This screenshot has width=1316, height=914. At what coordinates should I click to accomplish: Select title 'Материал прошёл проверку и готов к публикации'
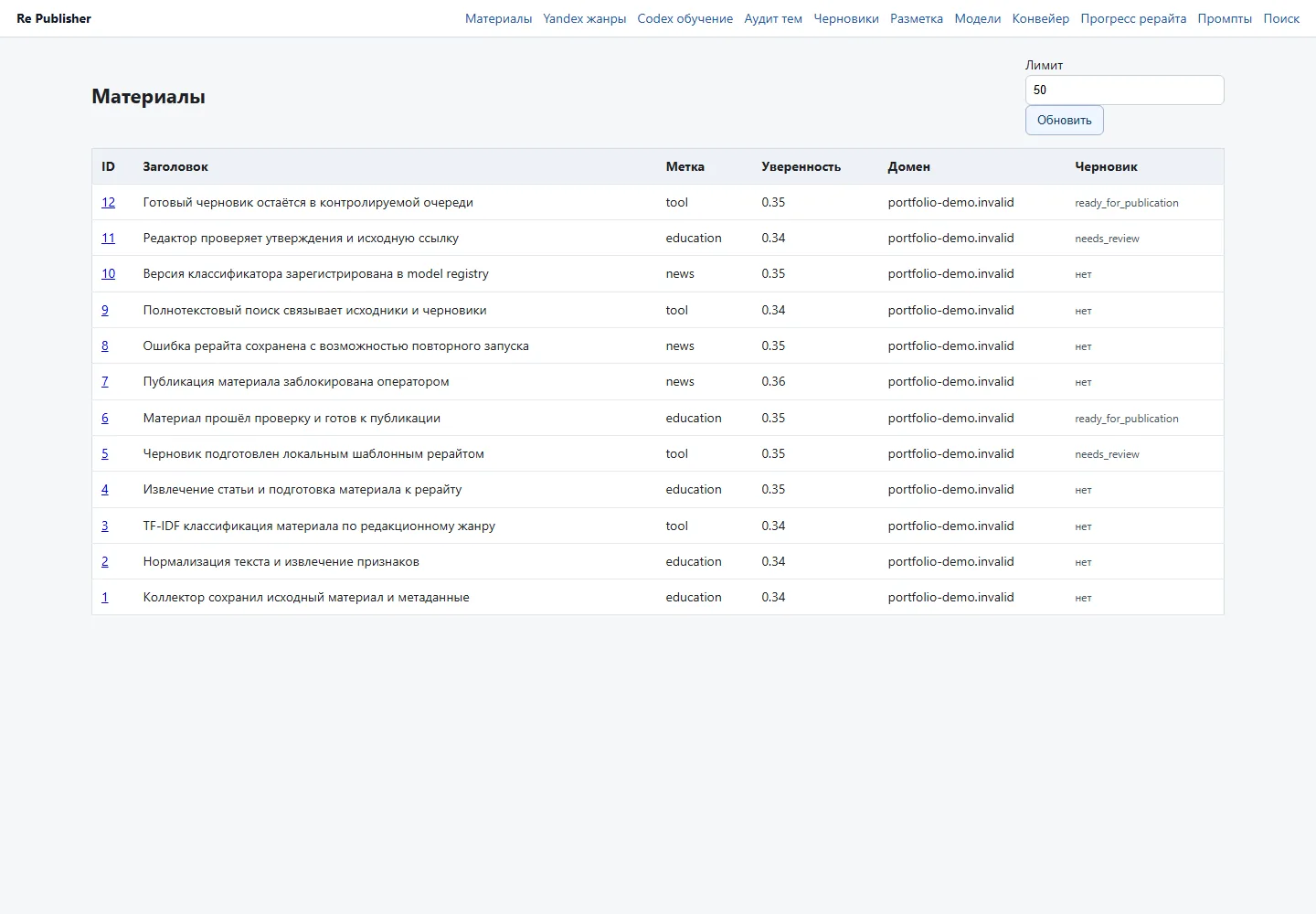click(292, 418)
